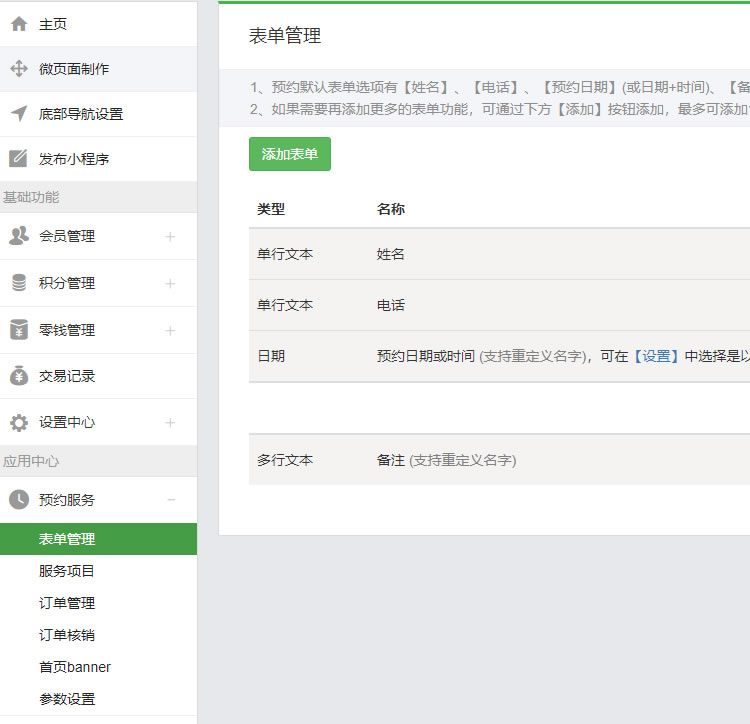750x724 pixels.
Task: Expand 会员管理 with its plus sign
Action: pyautogui.click(x=170, y=237)
